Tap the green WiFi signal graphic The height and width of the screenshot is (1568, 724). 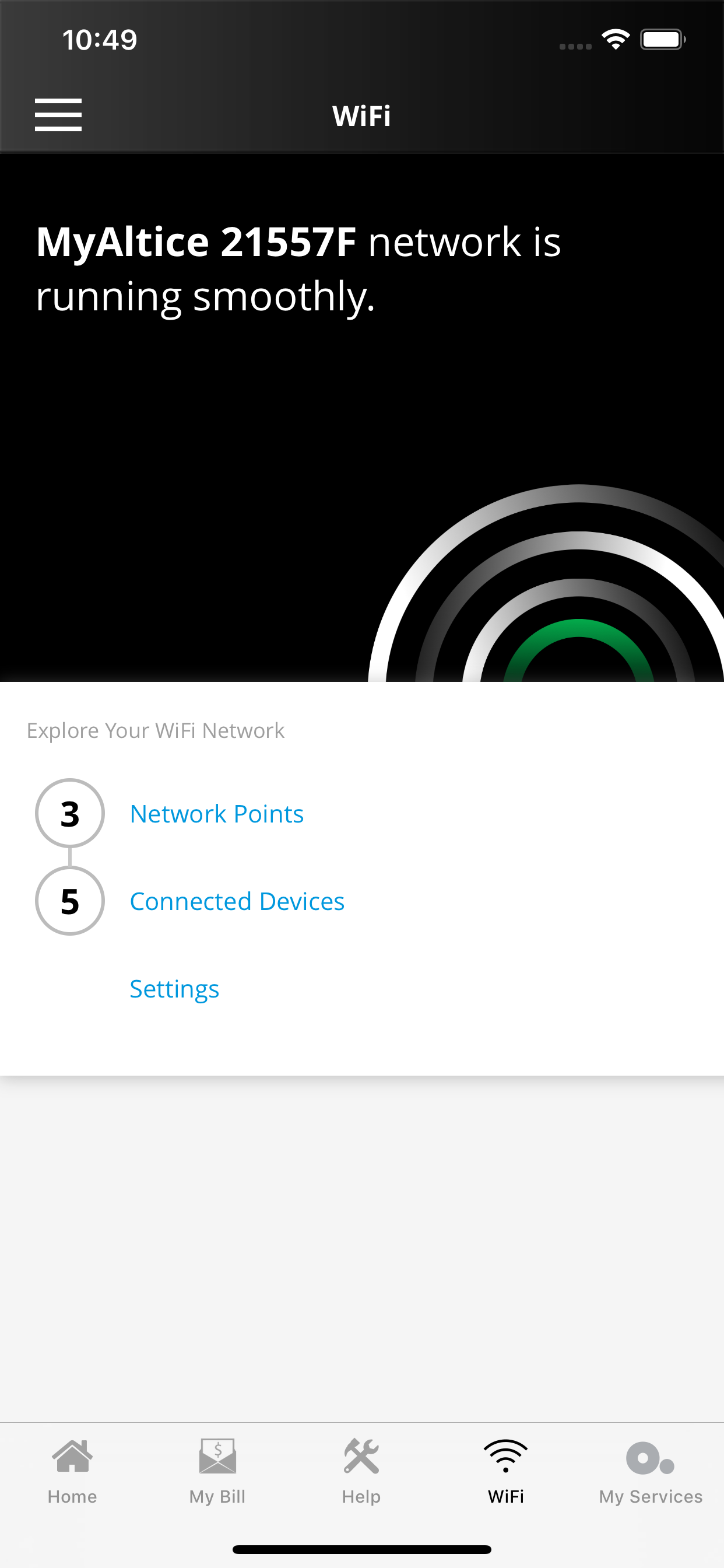pyautogui.click(x=578, y=645)
